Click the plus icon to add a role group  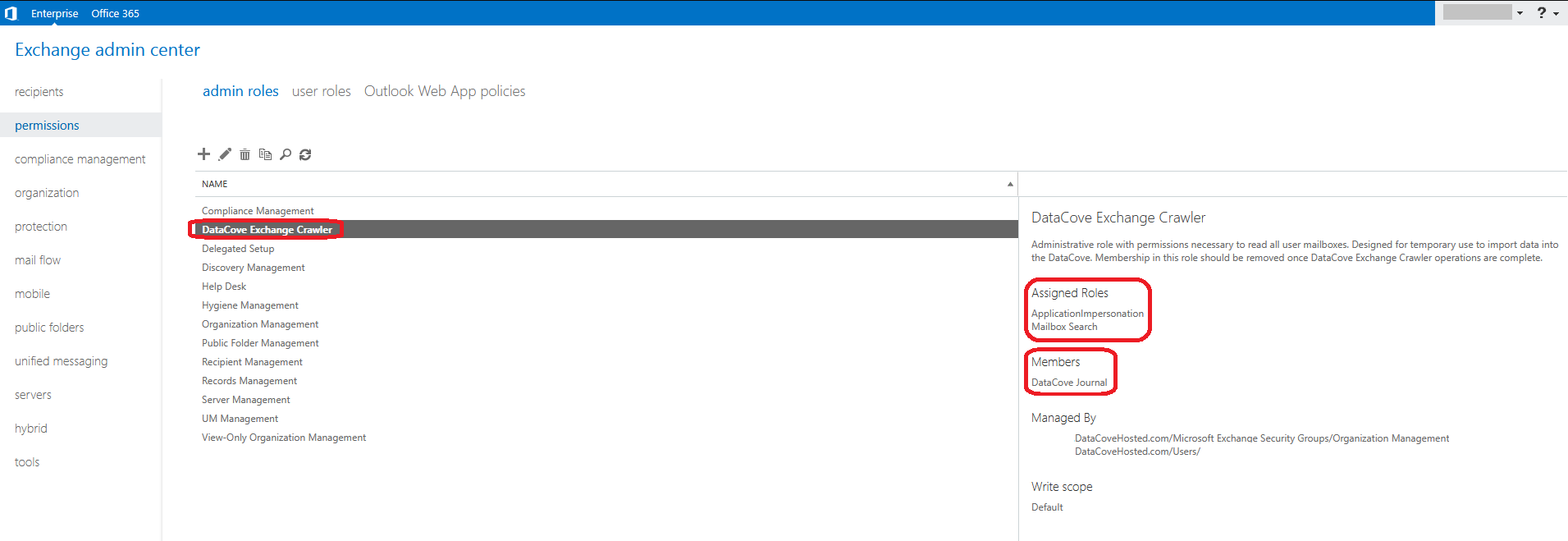click(x=203, y=154)
